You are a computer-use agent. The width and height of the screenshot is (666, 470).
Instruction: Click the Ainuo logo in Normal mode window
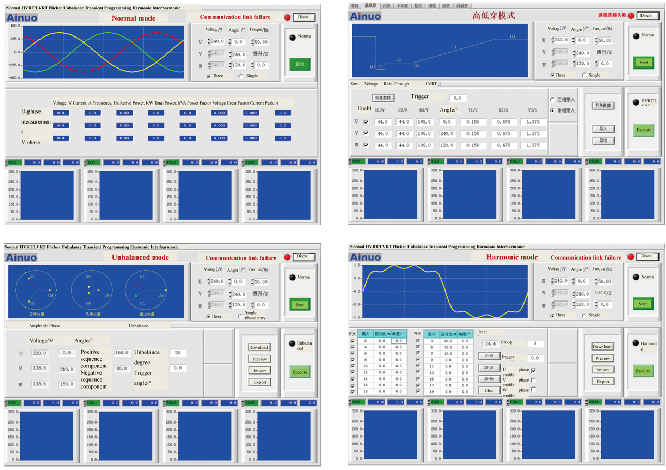point(22,18)
